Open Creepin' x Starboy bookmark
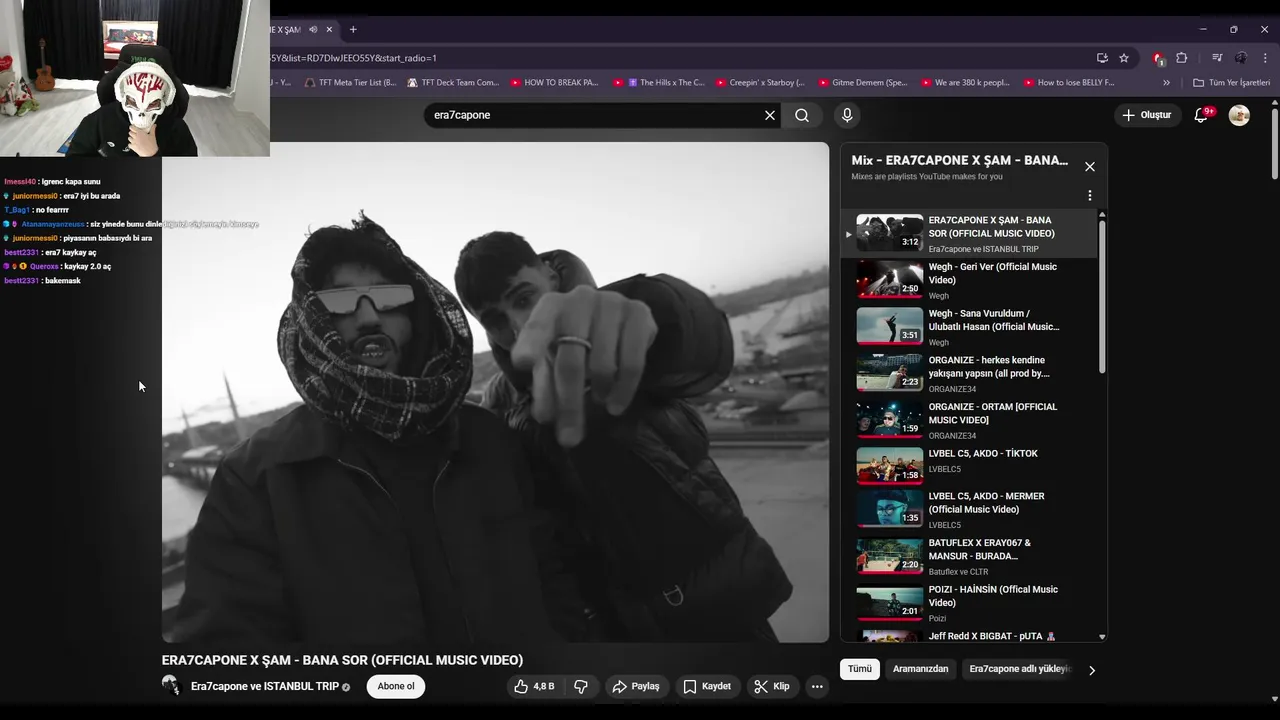The width and height of the screenshot is (1280, 720). [760, 83]
